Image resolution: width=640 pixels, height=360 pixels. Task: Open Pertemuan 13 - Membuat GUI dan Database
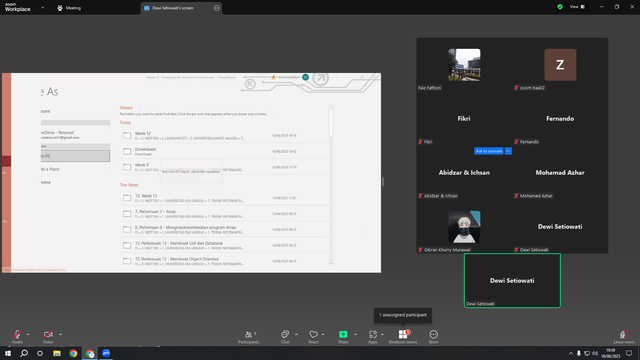[x=224, y=245]
